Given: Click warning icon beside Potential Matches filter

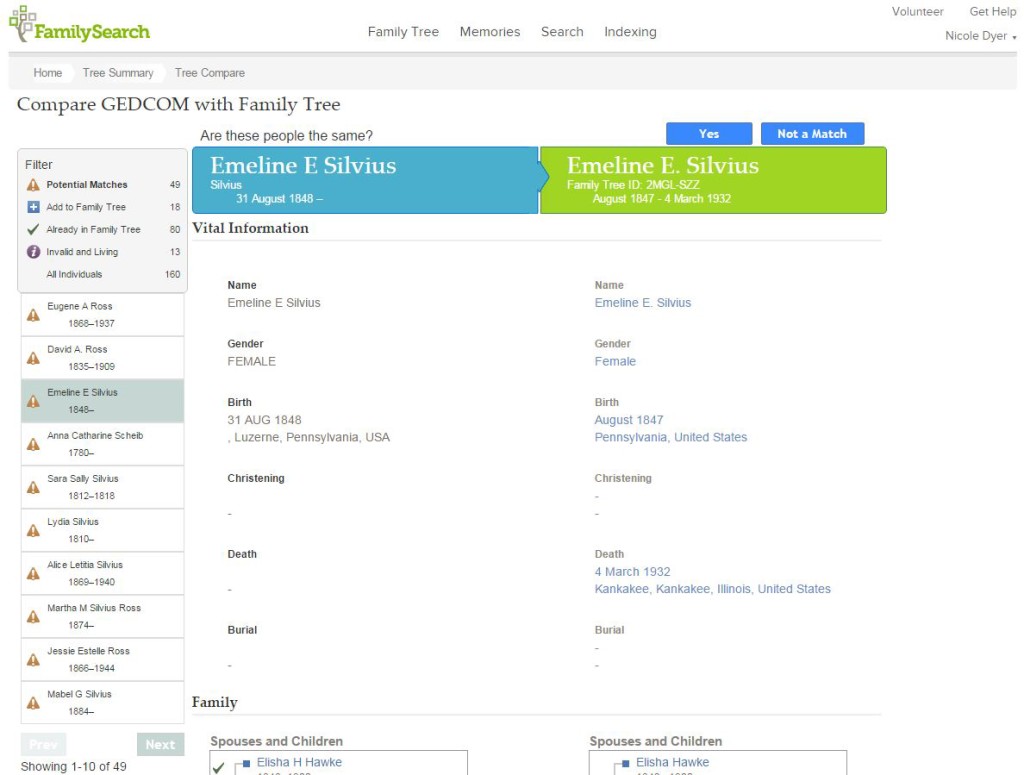Looking at the screenshot, I should coord(33,185).
